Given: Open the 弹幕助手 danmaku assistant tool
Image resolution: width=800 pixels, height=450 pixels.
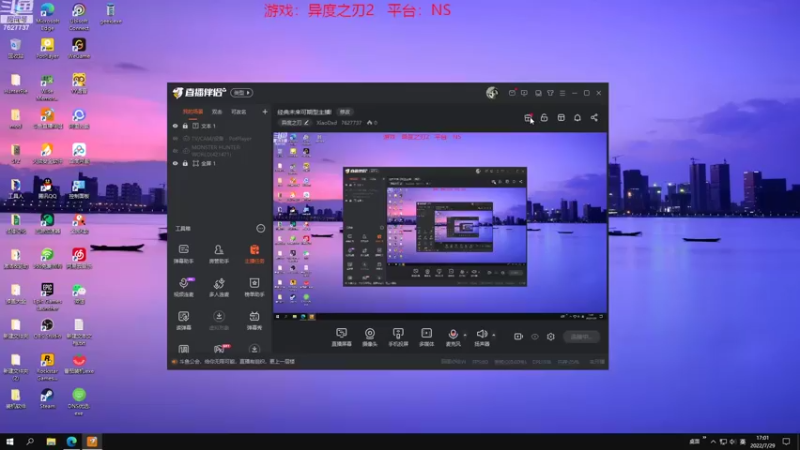Looking at the screenshot, I should 184,253.
